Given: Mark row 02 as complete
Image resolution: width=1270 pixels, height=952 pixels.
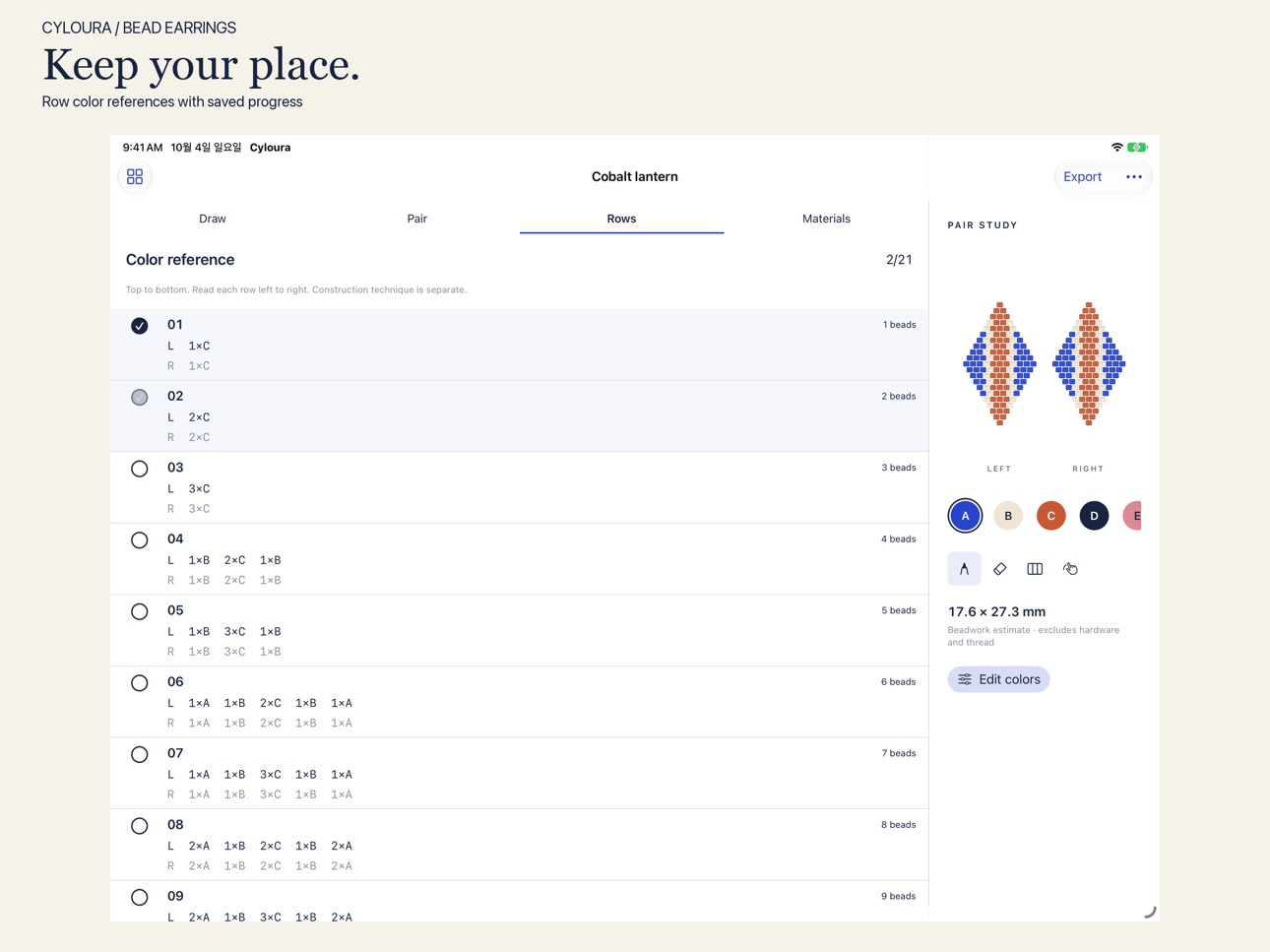Looking at the screenshot, I should coord(140,398).
